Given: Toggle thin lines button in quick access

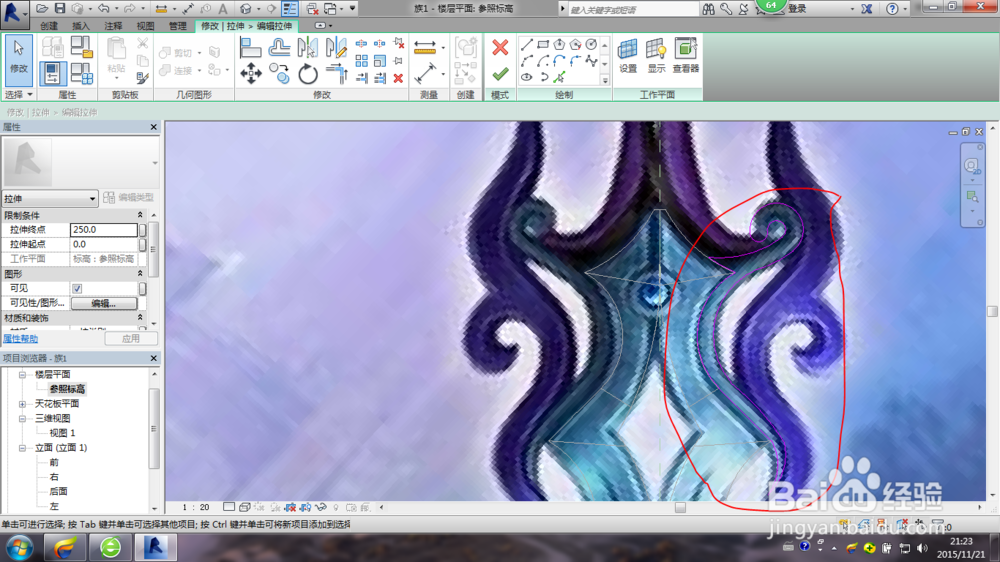Looking at the screenshot, I should click(290, 8).
